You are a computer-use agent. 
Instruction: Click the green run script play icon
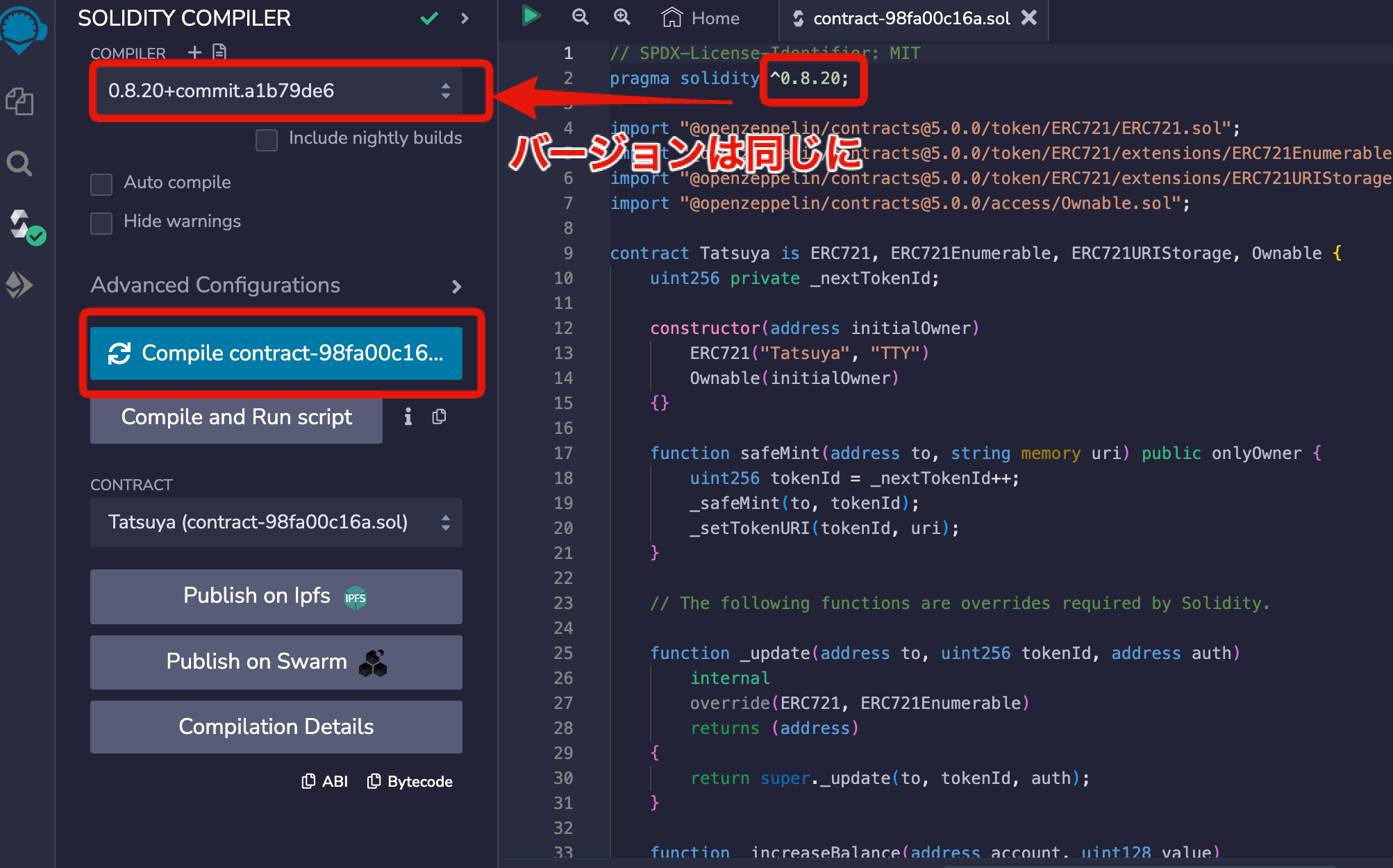tap(531, 17)
